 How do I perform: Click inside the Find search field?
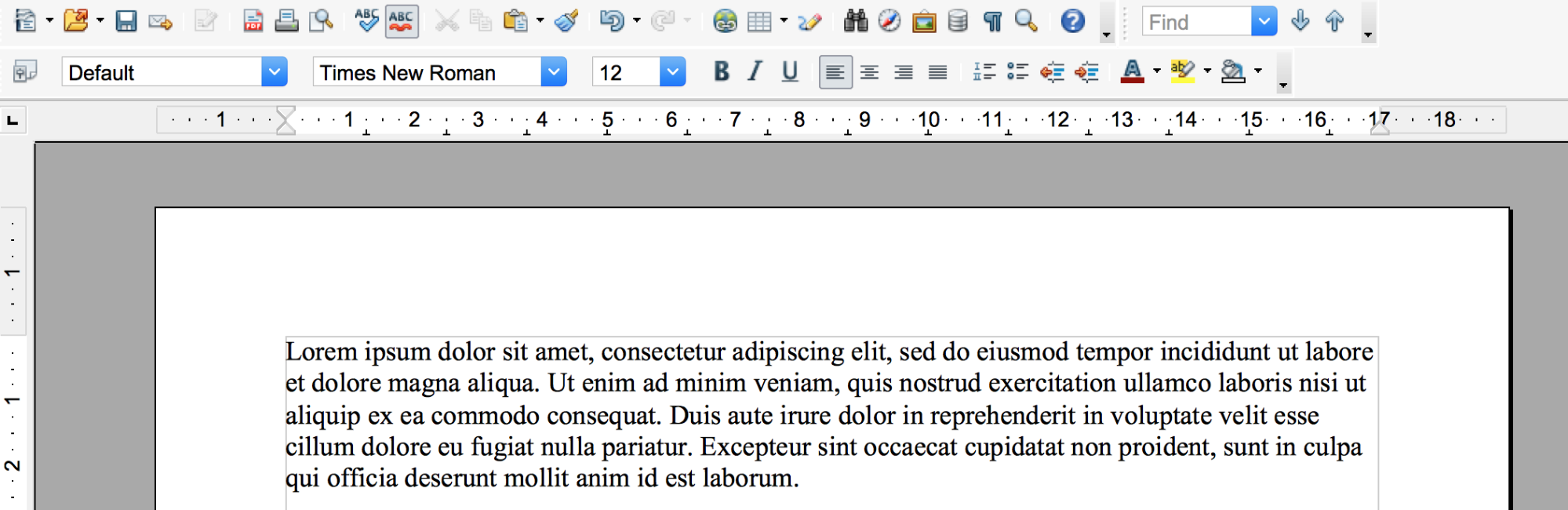(1196, 22)
